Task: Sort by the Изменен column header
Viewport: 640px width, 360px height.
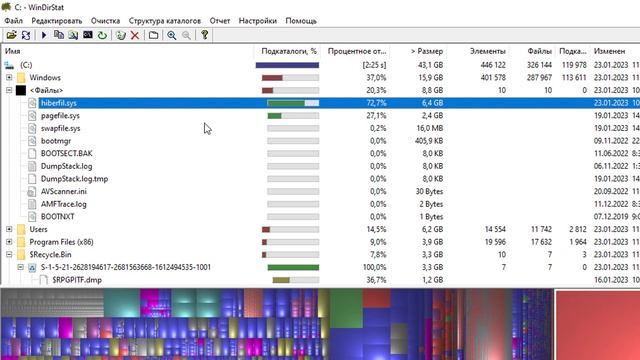Action: click(615, 51)
